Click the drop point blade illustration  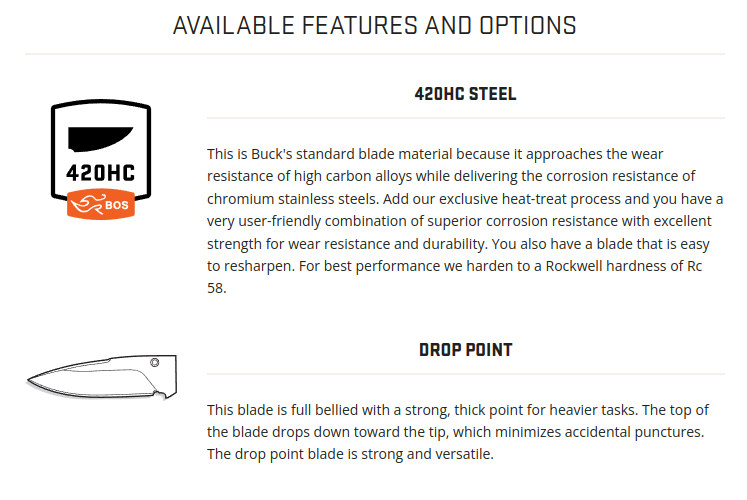[x=101, y=377]
